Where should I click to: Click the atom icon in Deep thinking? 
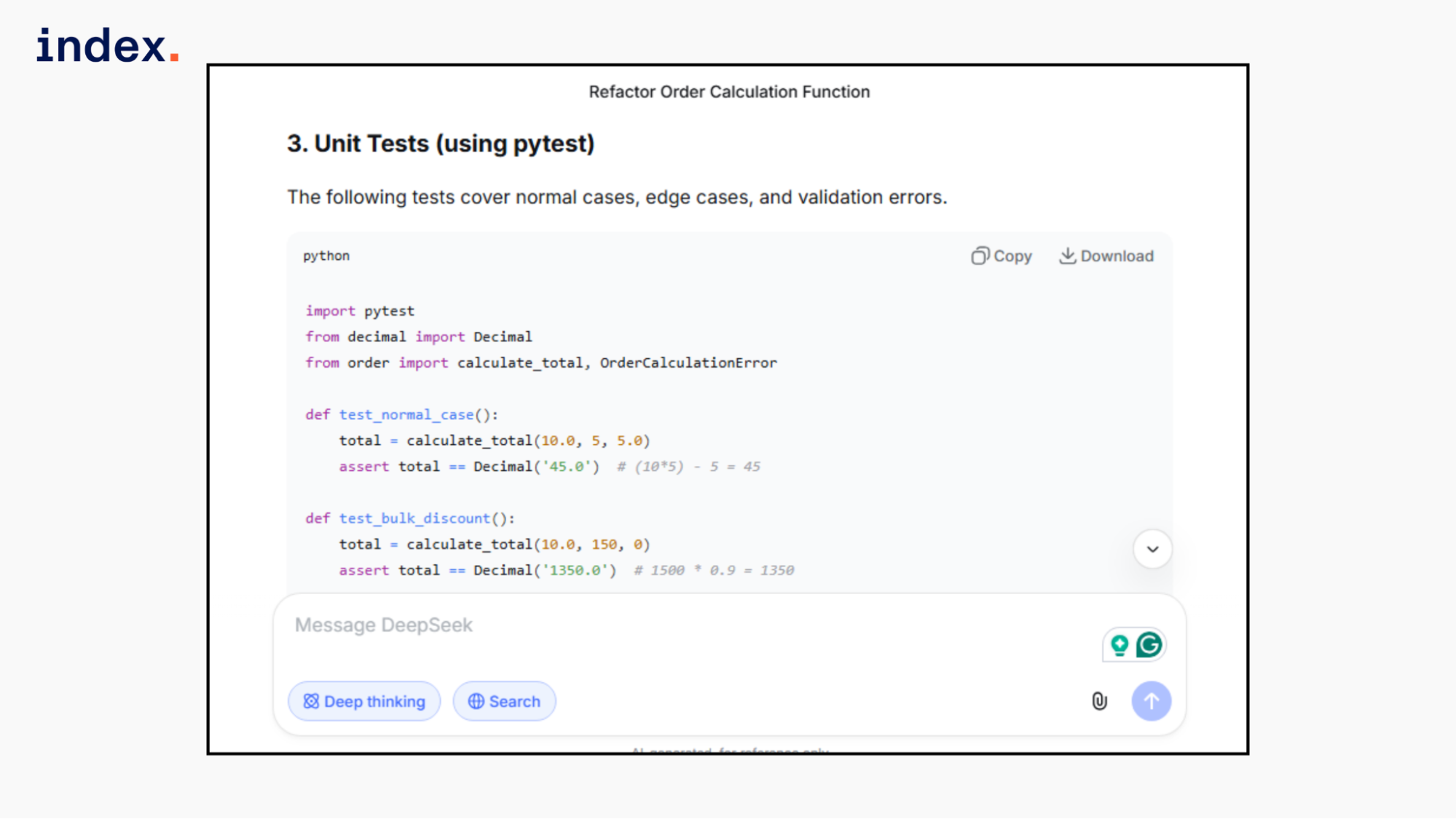(x=311, y=701)
